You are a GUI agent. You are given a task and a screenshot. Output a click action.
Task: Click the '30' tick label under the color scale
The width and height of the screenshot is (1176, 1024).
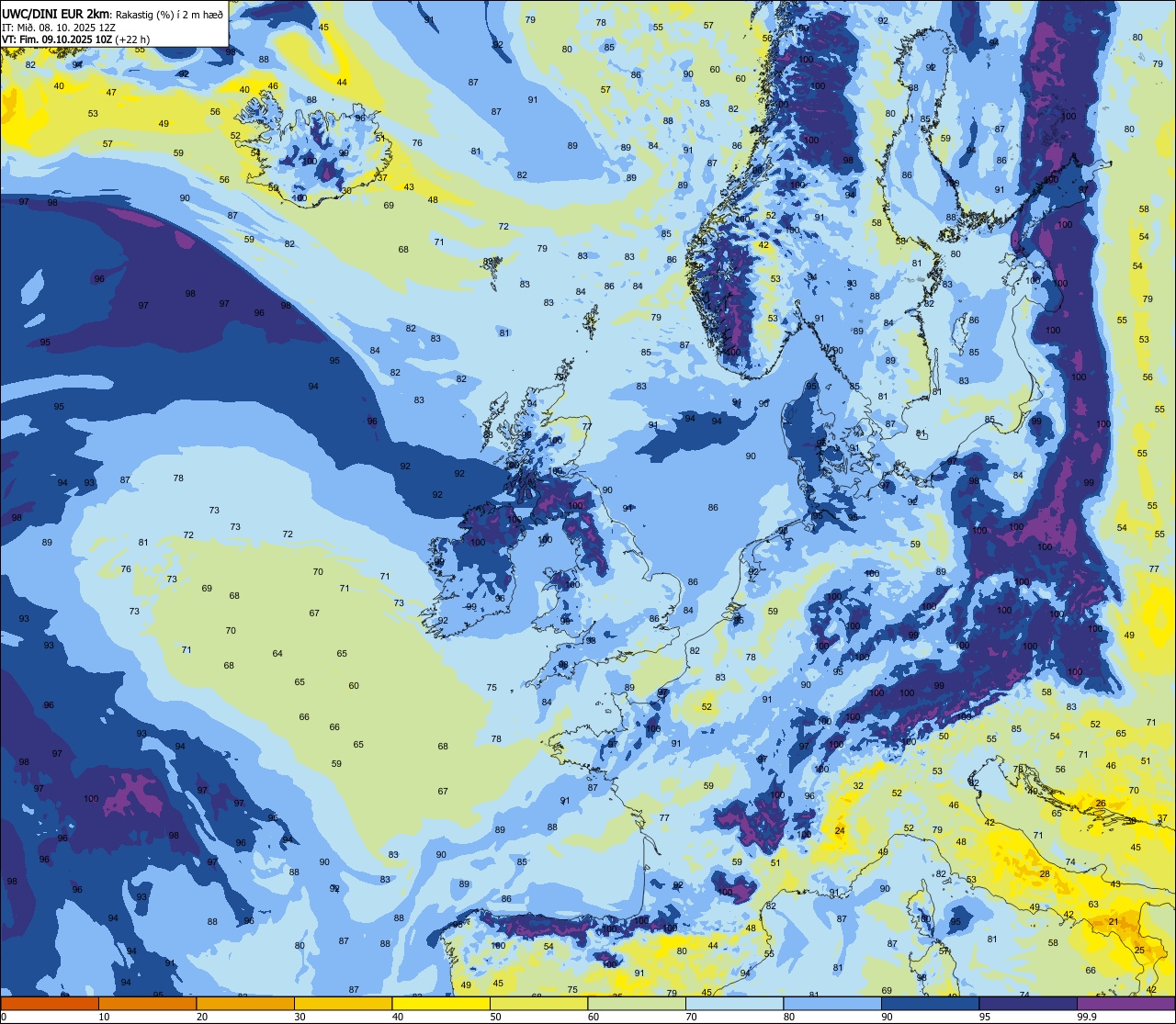pos(300,1017)
